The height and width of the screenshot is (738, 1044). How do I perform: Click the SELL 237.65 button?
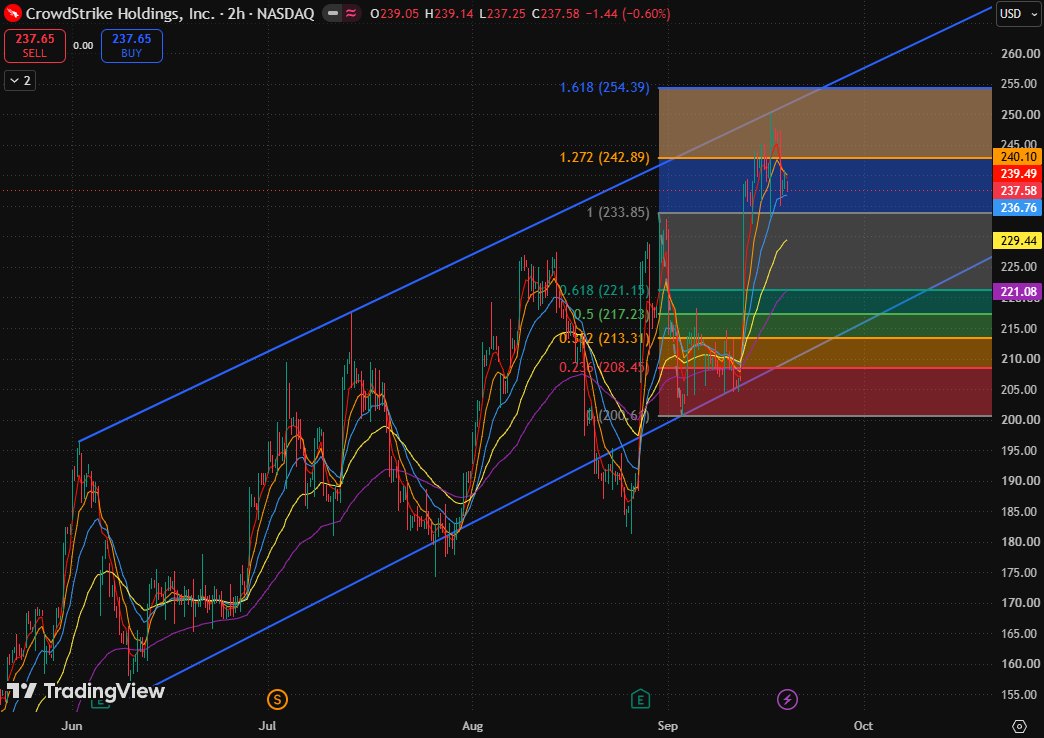click(35, 46)
